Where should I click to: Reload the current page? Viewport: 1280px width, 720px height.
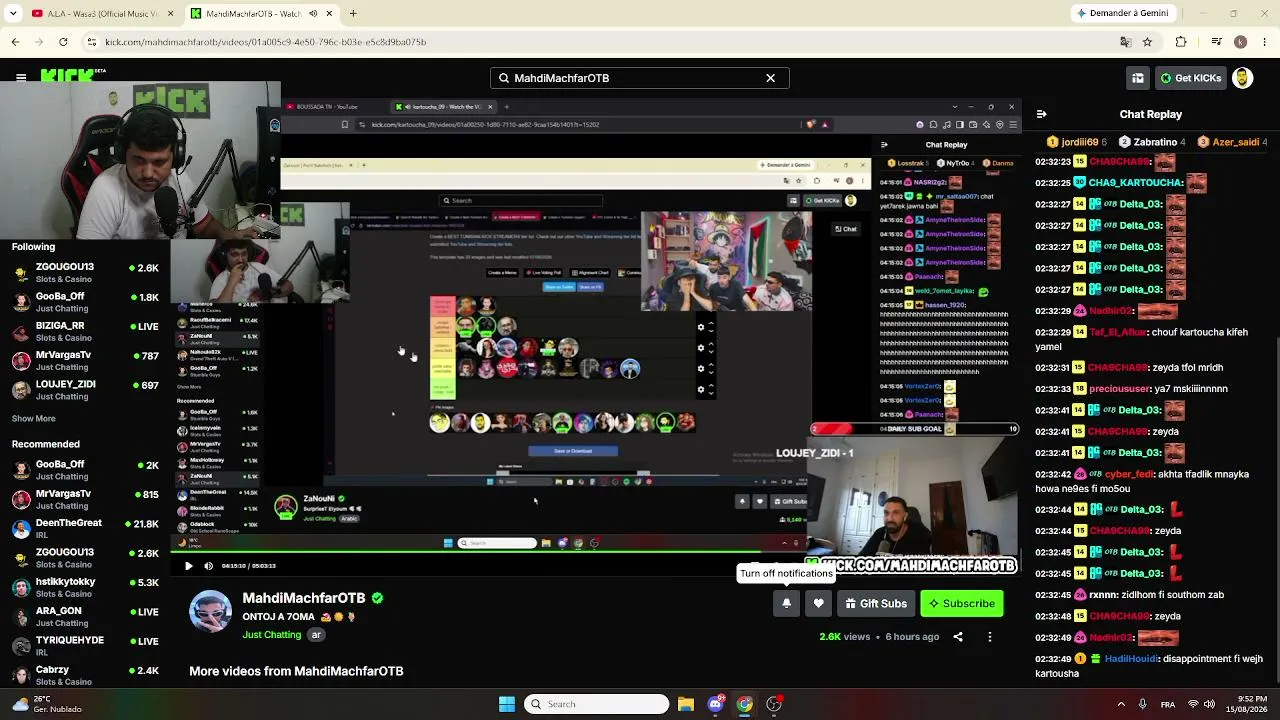(63, 42)
